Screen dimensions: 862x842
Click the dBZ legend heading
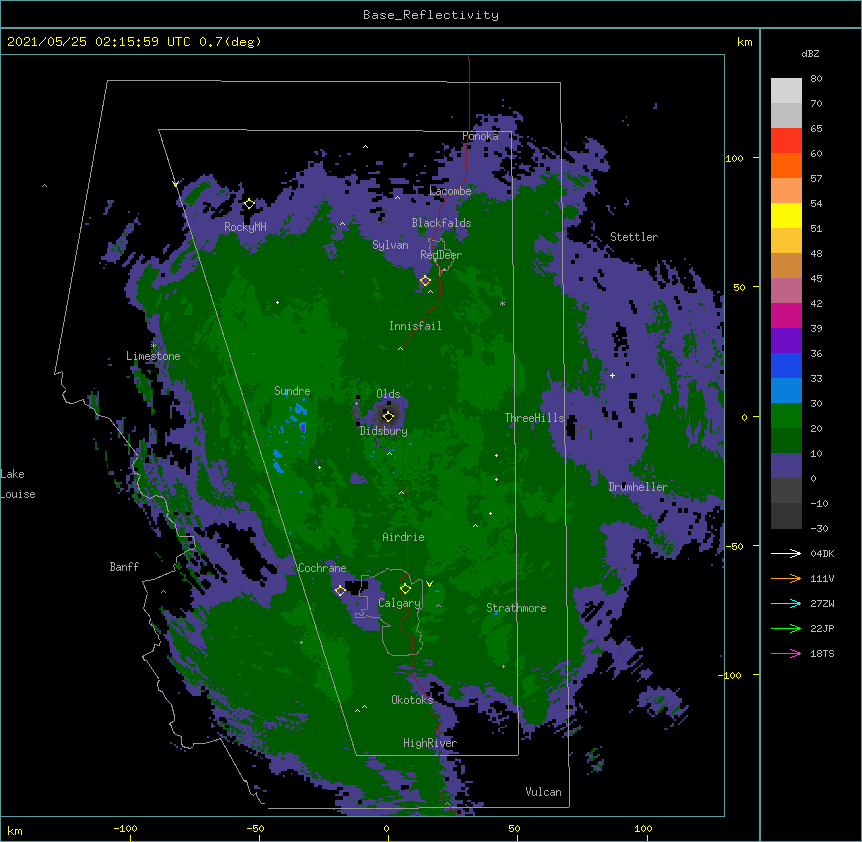click(x=810, y=53)
